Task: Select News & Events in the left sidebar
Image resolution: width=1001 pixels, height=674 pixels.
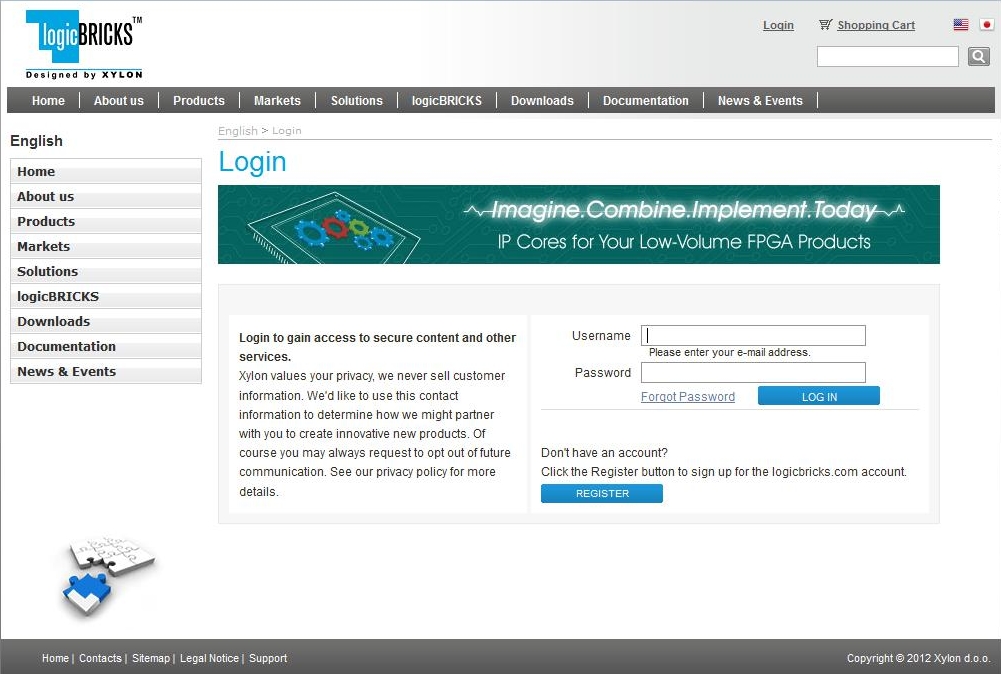Action: (106, 371)
